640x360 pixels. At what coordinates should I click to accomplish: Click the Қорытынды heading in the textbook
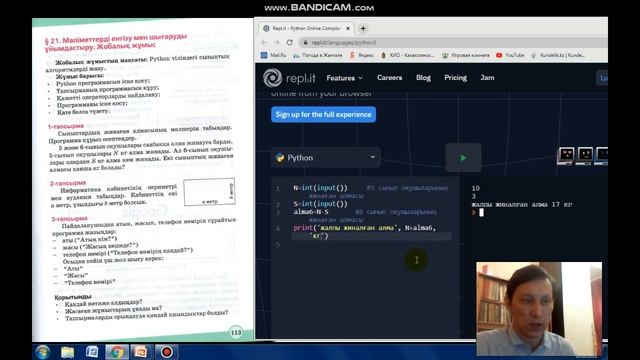click(73, 297)
